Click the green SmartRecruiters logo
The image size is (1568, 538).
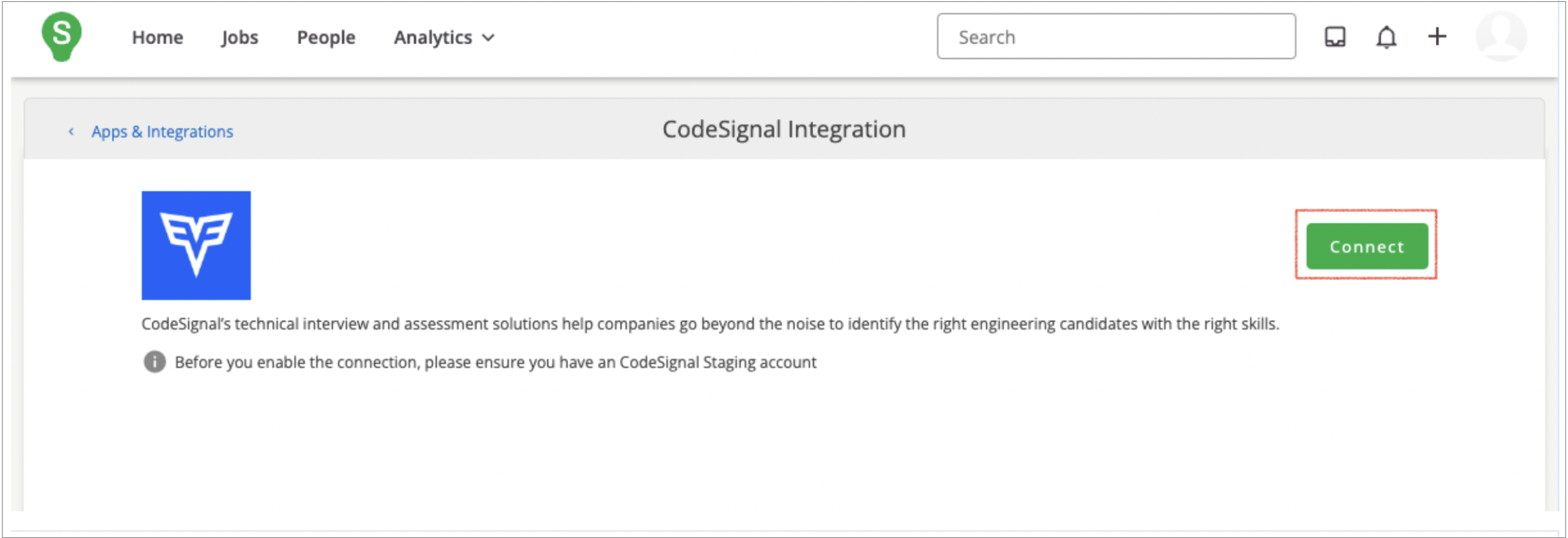click(62, 37)
